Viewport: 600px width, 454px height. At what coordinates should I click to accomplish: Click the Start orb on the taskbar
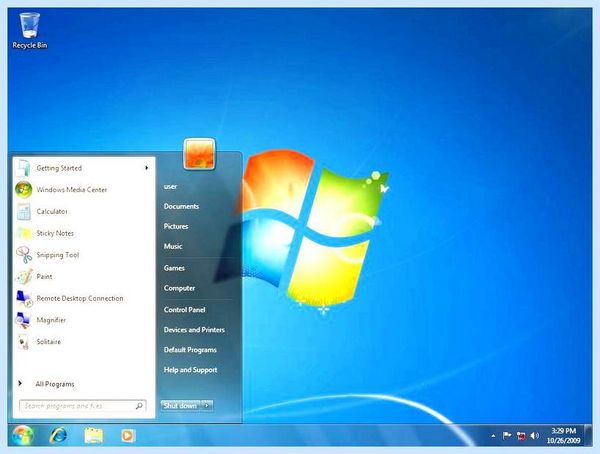tap(23, 435)
